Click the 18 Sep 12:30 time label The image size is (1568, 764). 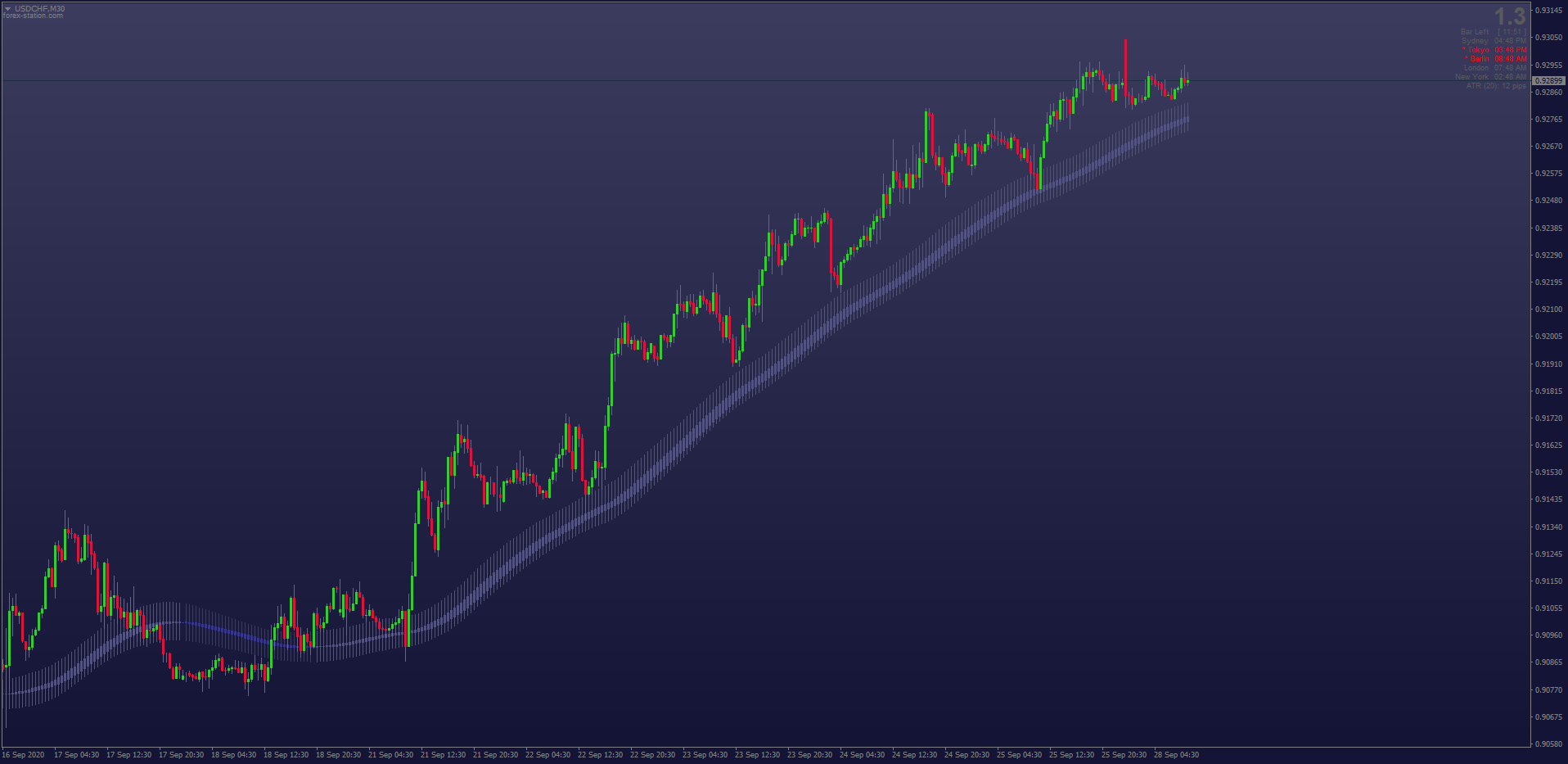pyautogui.click(x=286, y=755)
